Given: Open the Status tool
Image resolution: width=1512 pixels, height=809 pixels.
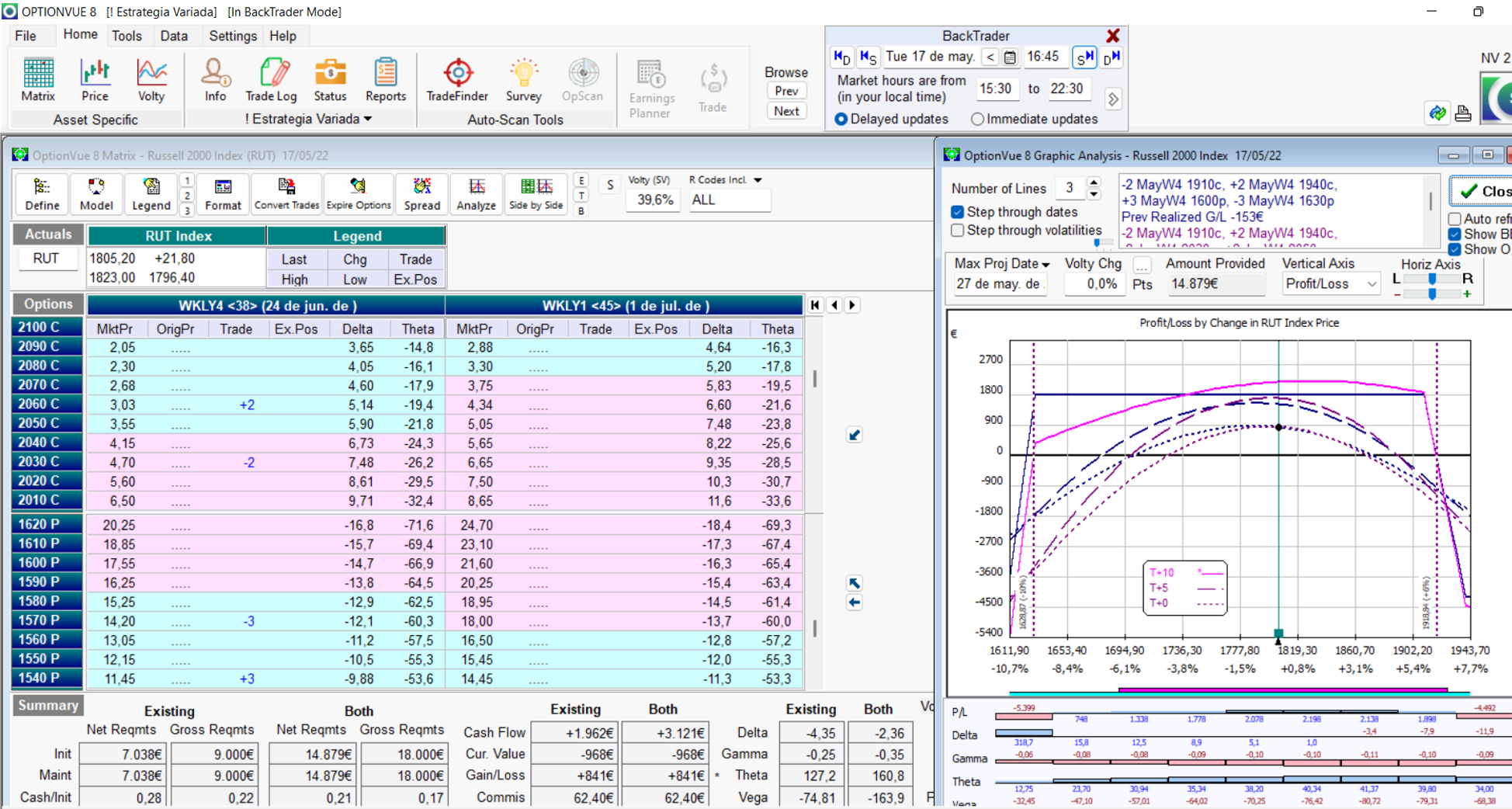Looking at the screenshot, I should tap(330, 81).
